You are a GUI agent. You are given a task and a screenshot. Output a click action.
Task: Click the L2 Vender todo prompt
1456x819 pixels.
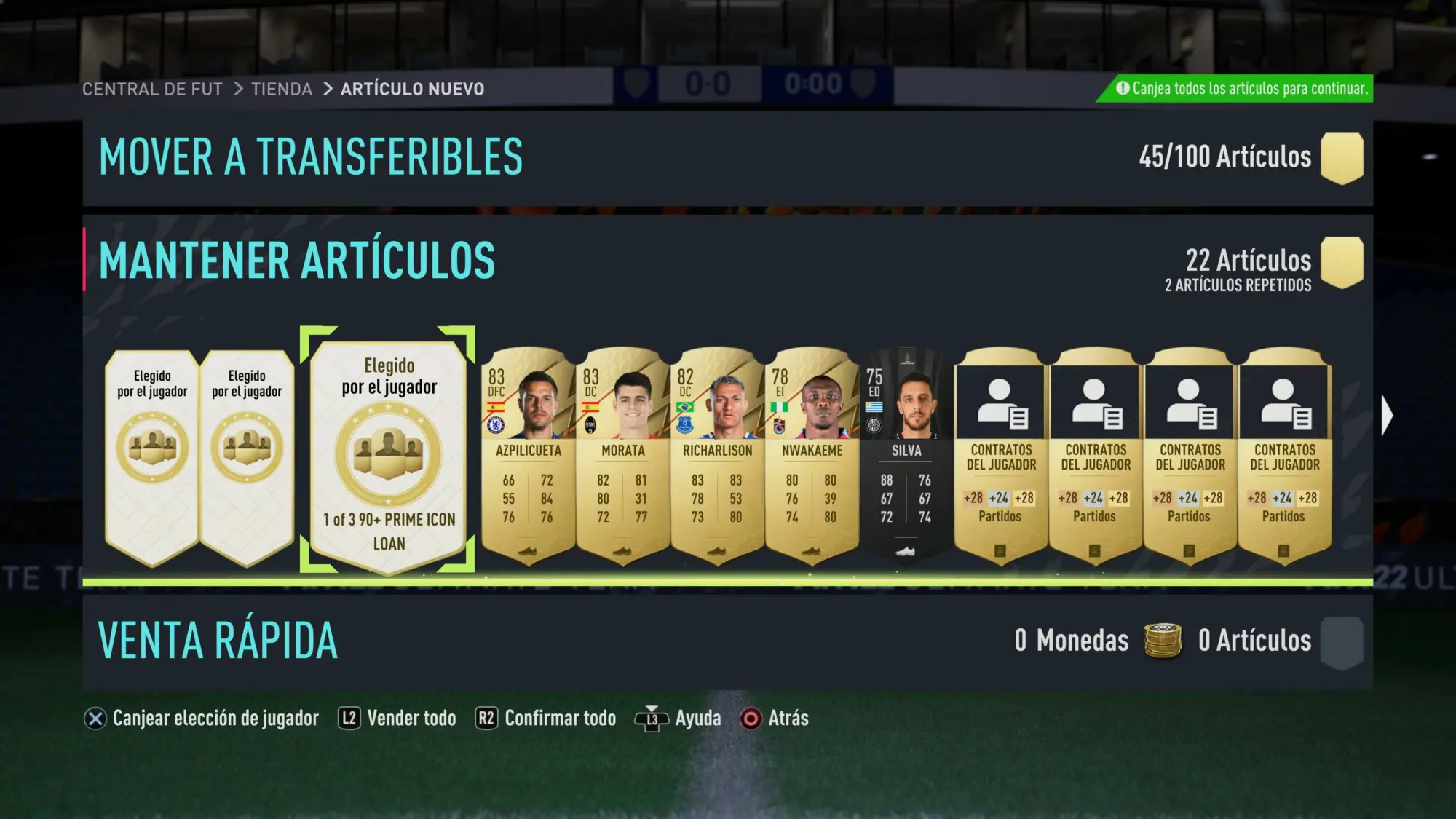click(x=397, y=719)
